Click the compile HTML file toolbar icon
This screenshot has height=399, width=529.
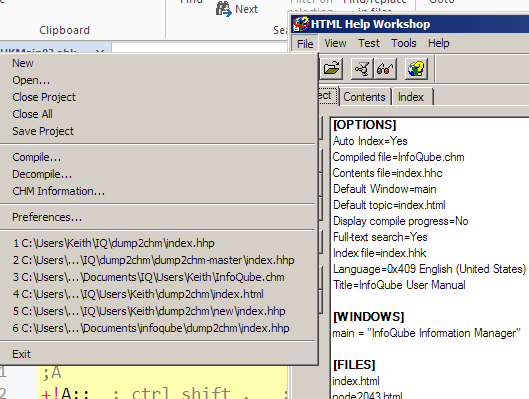coord(362,69)
